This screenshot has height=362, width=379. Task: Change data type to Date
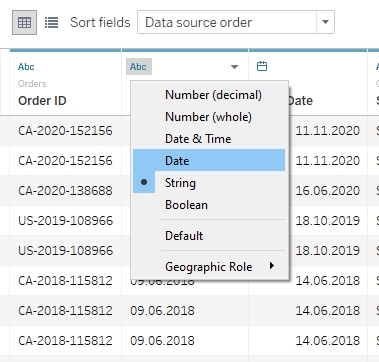coord(209,160)
